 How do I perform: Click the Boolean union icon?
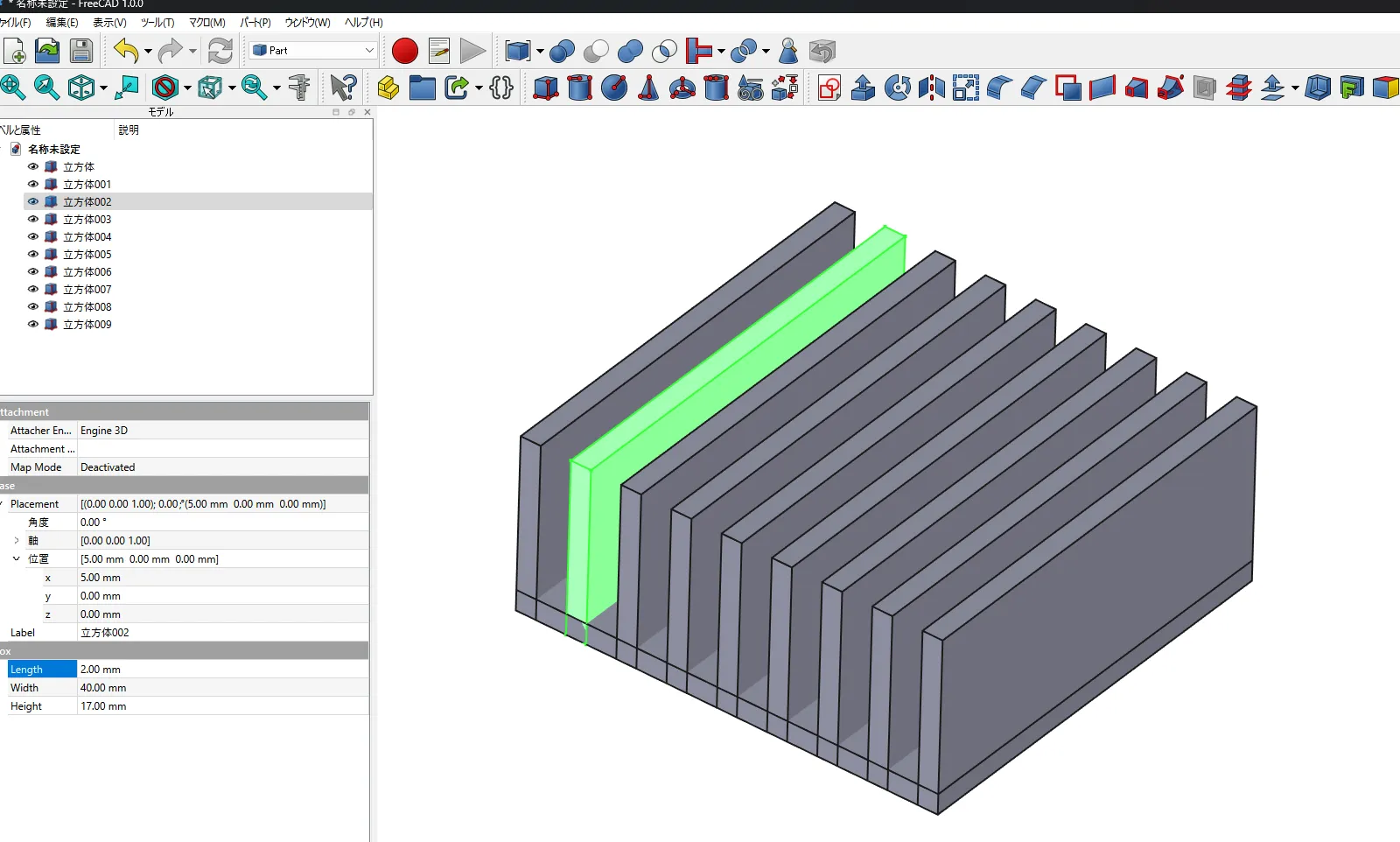coord(630,51)
